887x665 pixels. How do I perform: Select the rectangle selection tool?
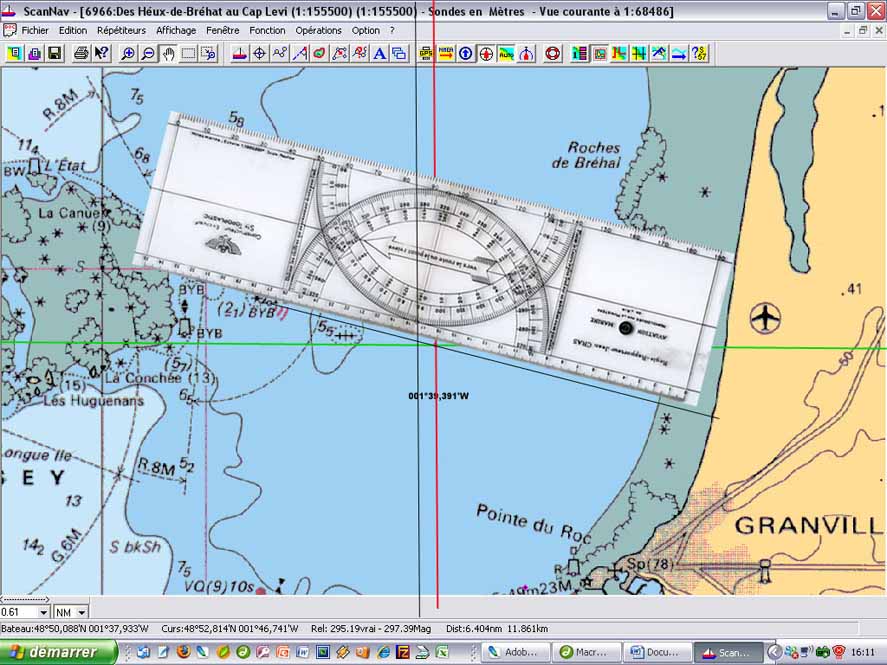pos(188,54)
